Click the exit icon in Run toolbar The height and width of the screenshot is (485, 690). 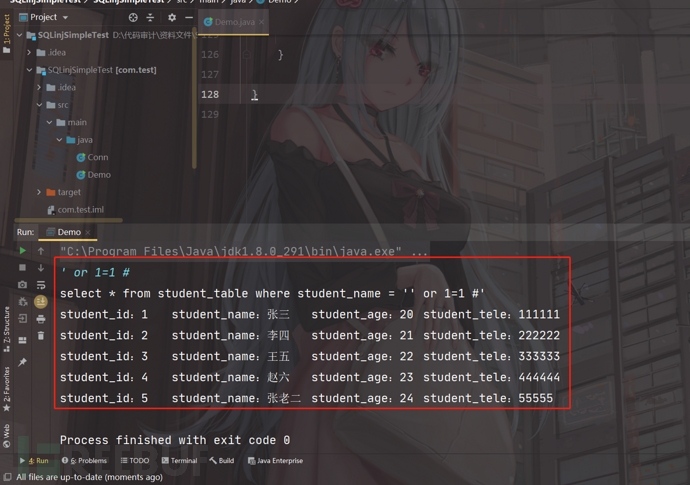(22, 318)
